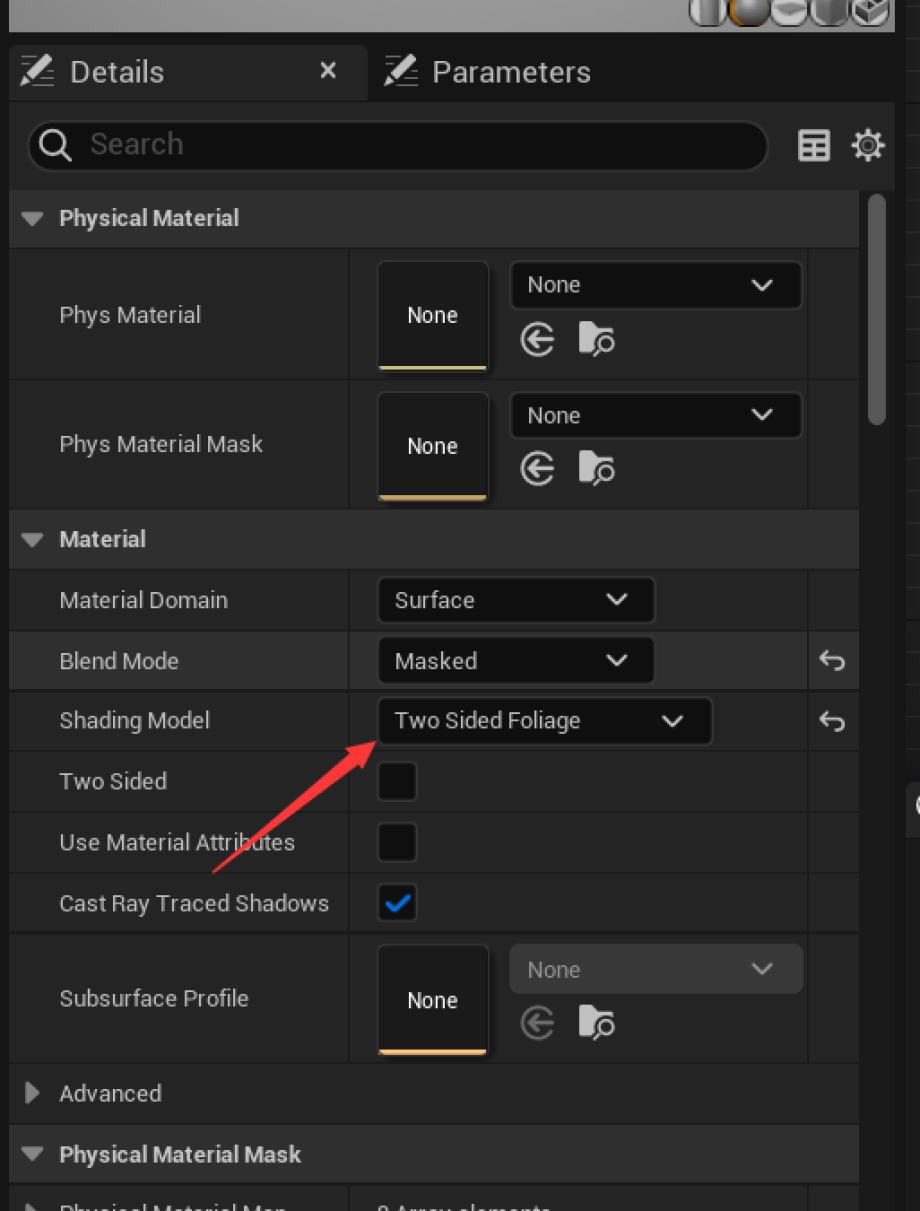Expand the Advanced section

[x=33, y=1093]
